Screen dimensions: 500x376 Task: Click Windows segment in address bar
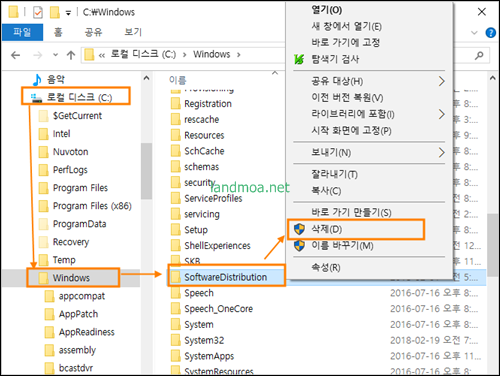[212, 54]
